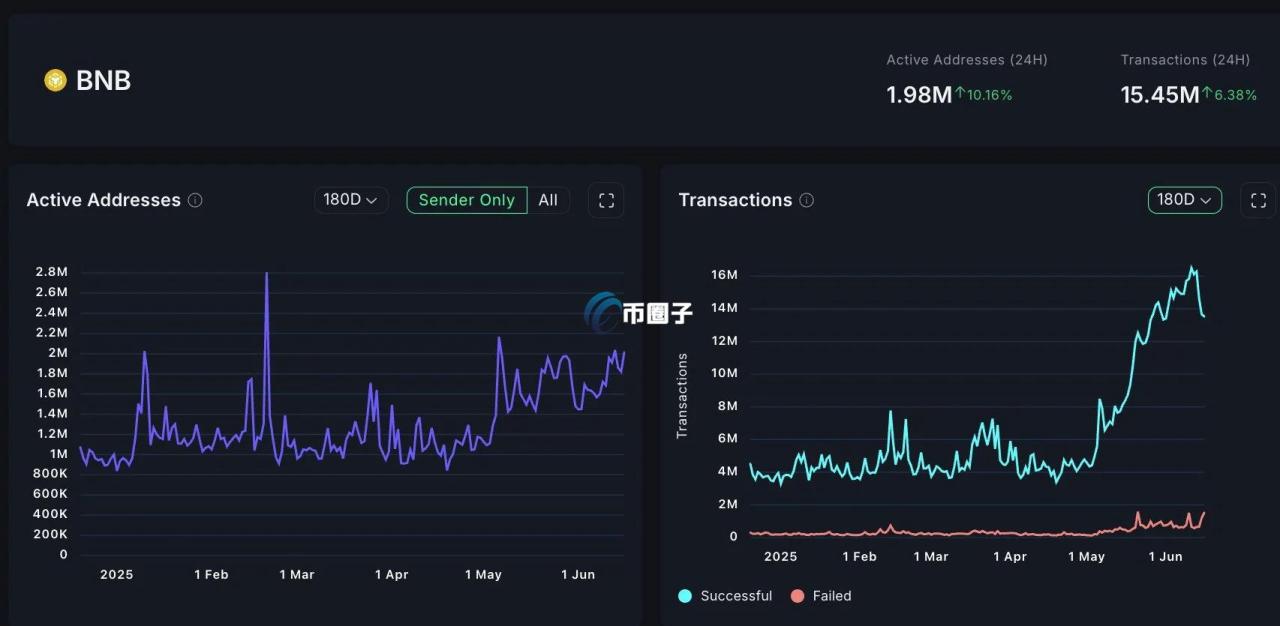
Task: Click the 2.4M y-axis label
Action: pyautogui.click(x=51, y=312)
